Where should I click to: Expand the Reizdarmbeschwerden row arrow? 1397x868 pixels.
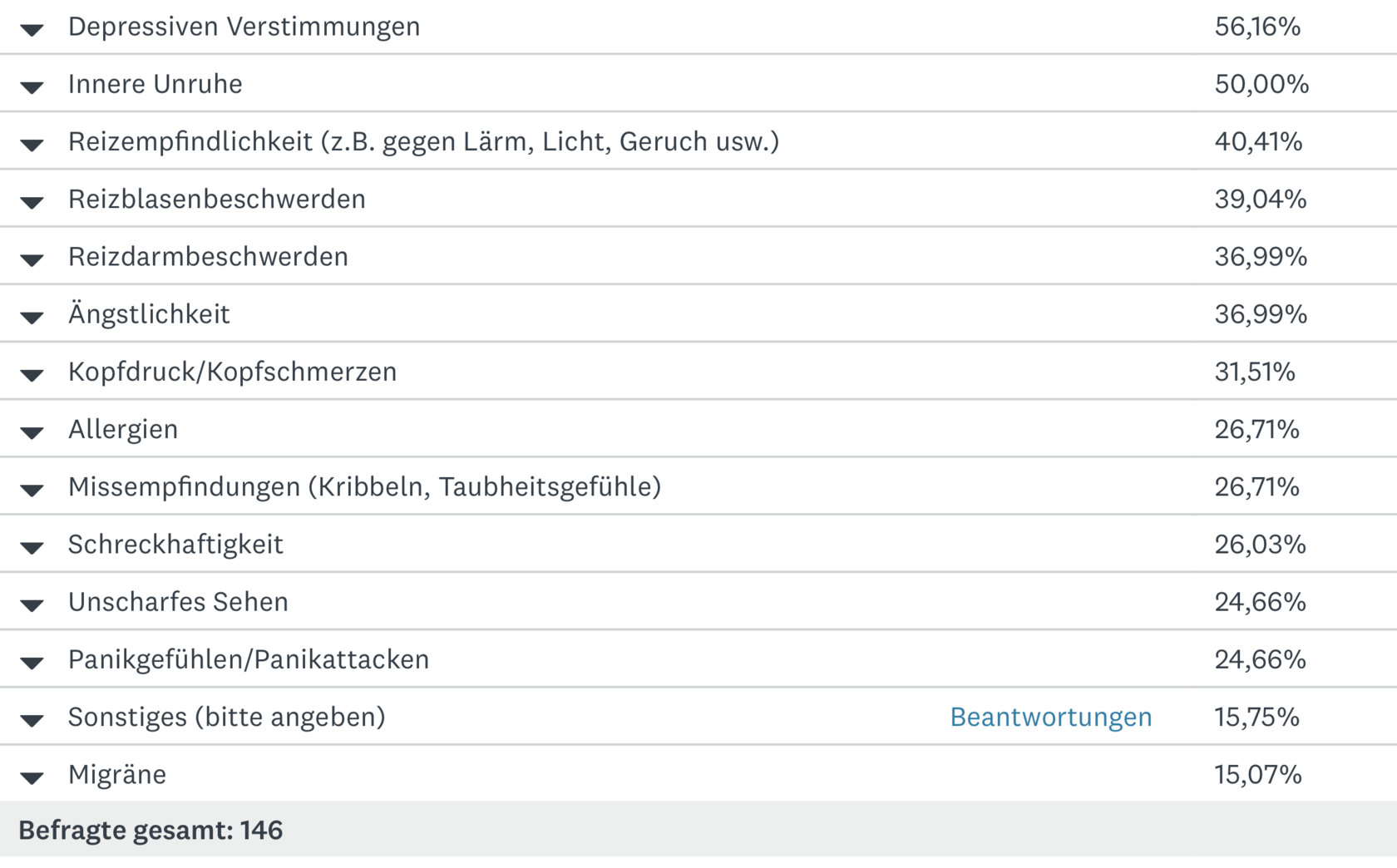point(32,260)
